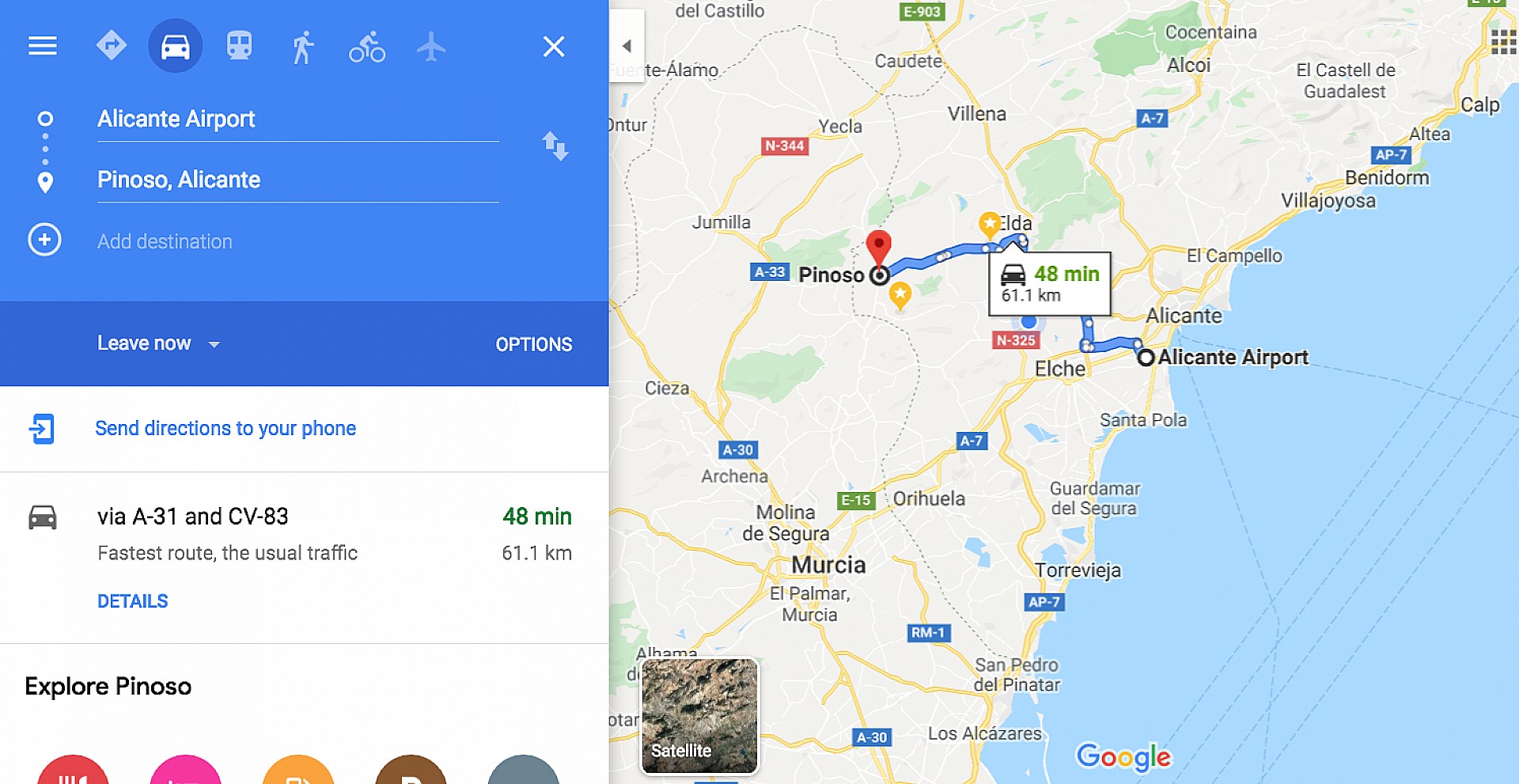Open the Google apps grid
1519x784 pixels.
(1502, 42)
